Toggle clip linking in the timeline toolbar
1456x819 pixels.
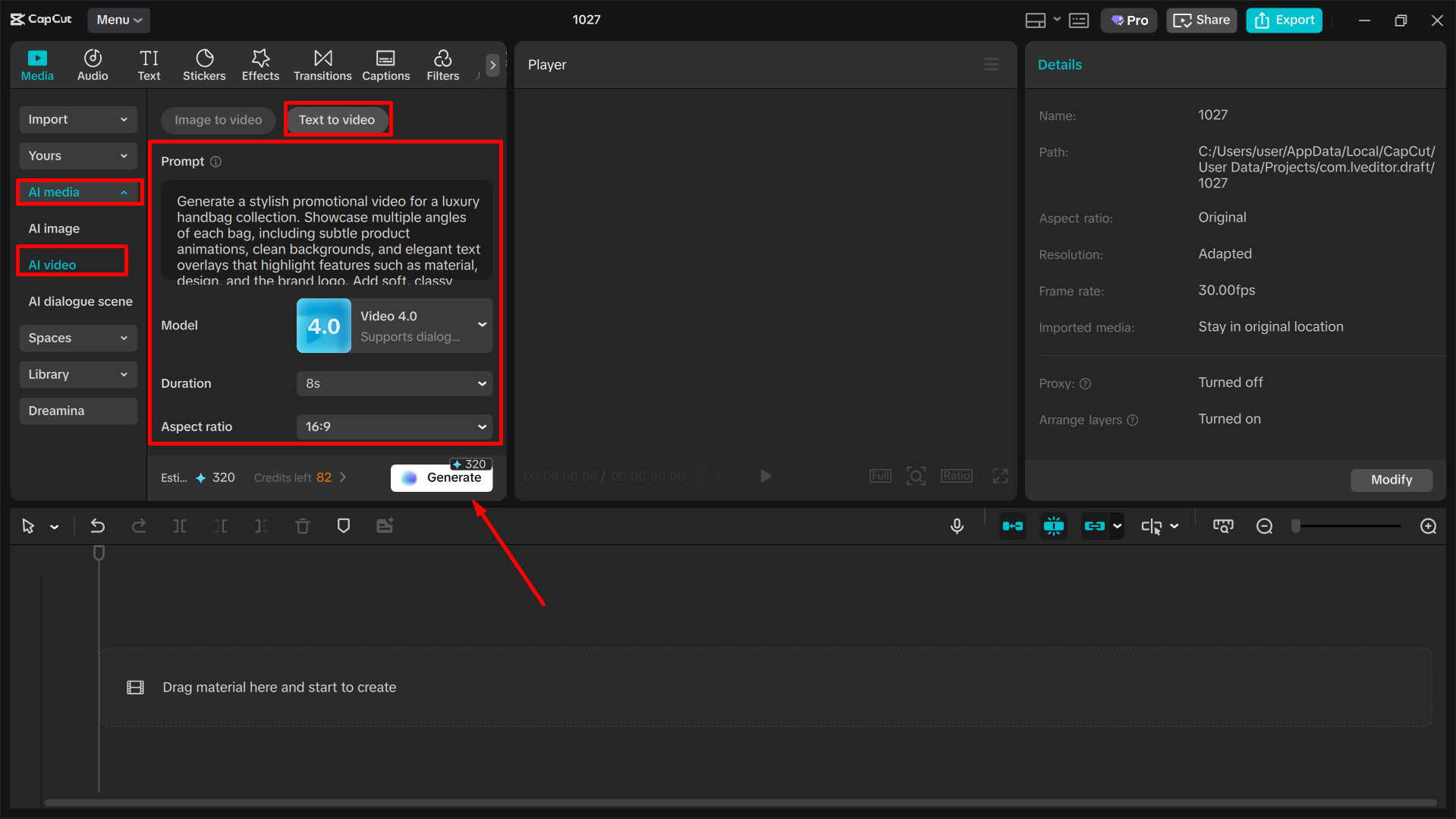click(1096, 525)
